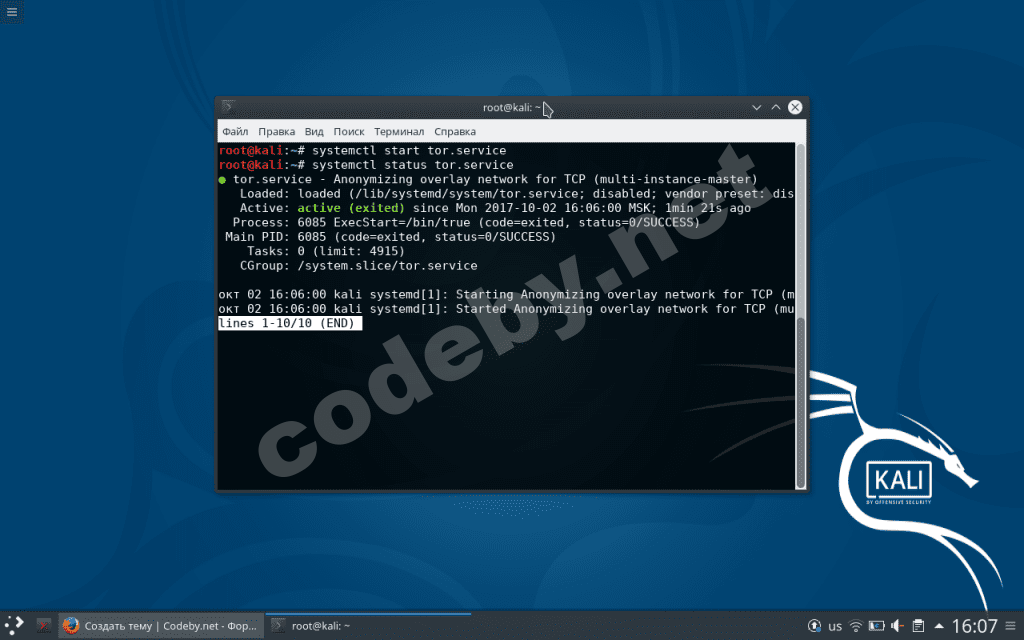Open the volume tray icon
Image resolution: width=1024 pixels, height=640 pixels.
click(897, 626)
